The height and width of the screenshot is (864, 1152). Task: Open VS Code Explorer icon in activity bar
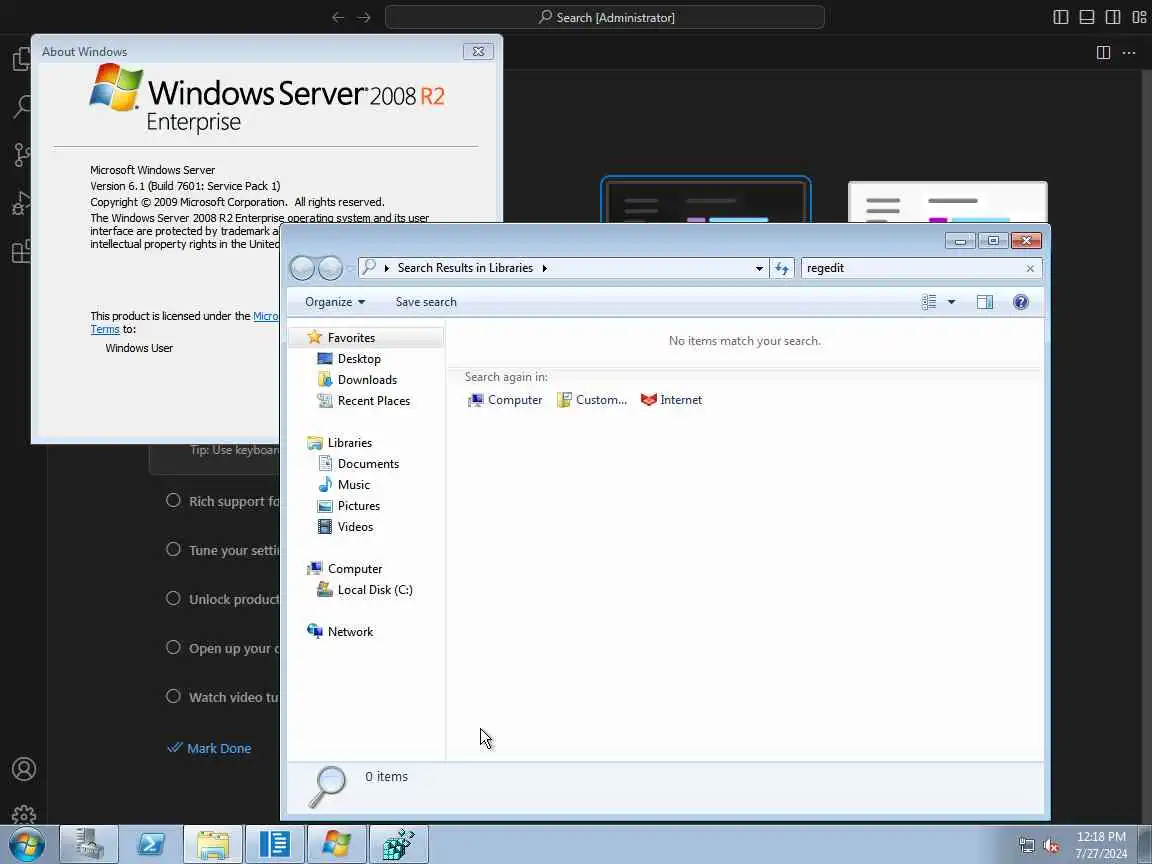(x=21, y=59)
